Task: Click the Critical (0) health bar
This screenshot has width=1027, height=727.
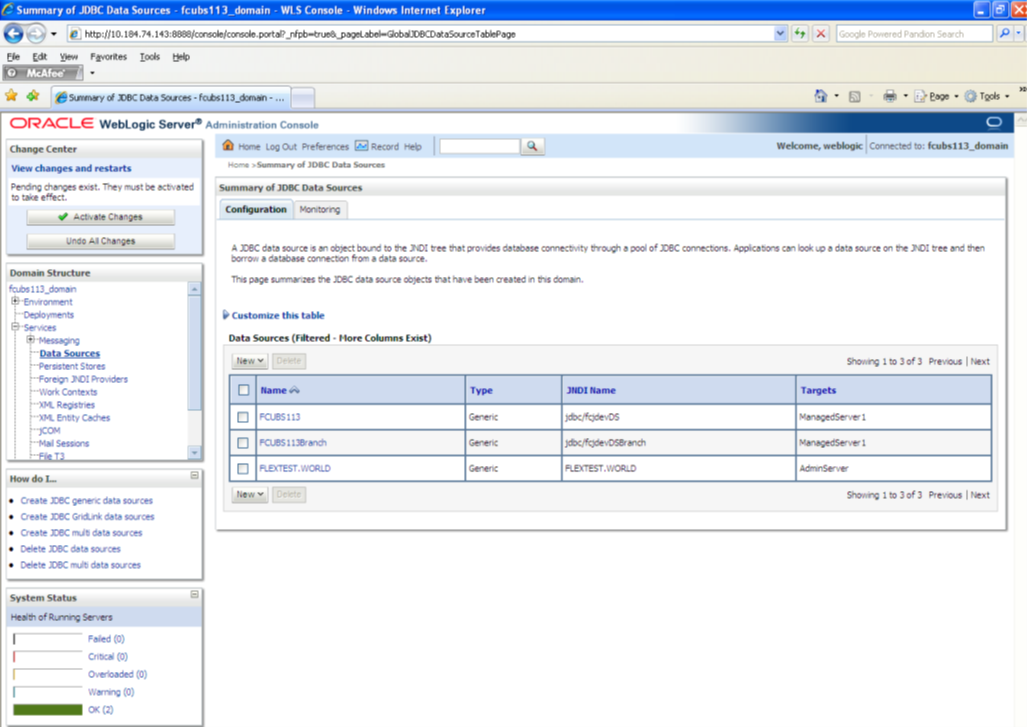Action: coord(48,657)
